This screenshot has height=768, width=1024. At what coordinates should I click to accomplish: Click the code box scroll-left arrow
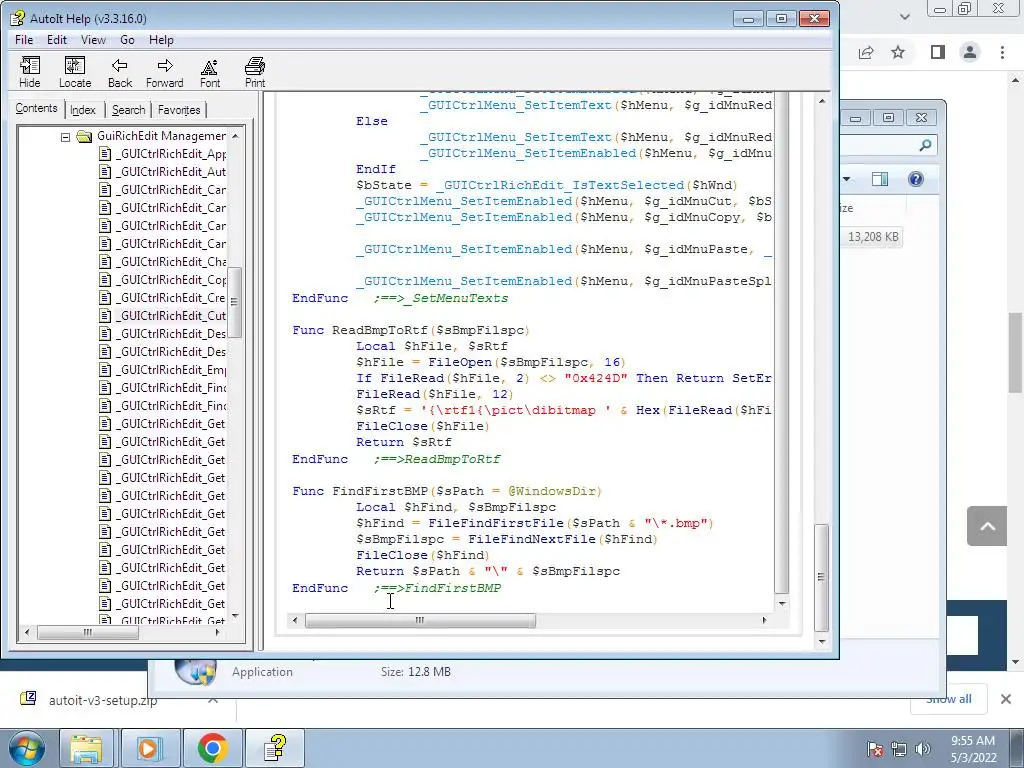tap(295, 620)
